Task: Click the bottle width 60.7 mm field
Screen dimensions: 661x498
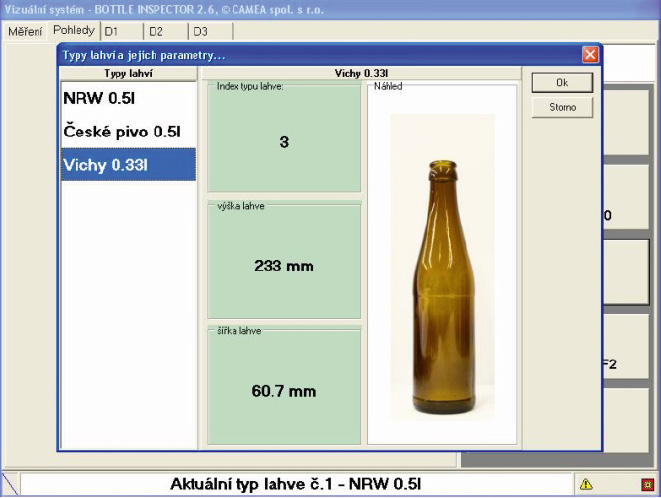Action: (x=284, y=385)
